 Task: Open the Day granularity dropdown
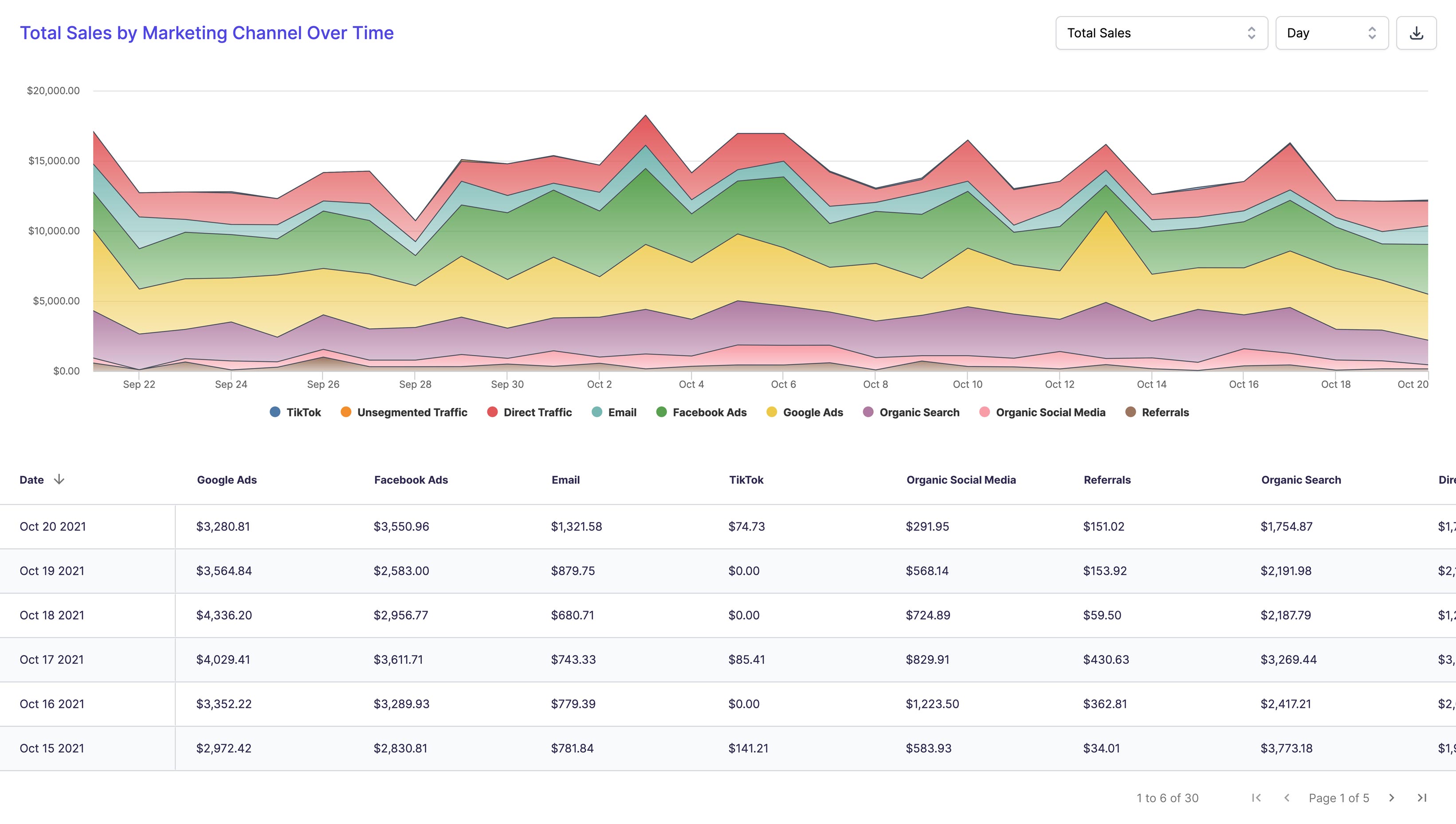(x=1333, y=33)
